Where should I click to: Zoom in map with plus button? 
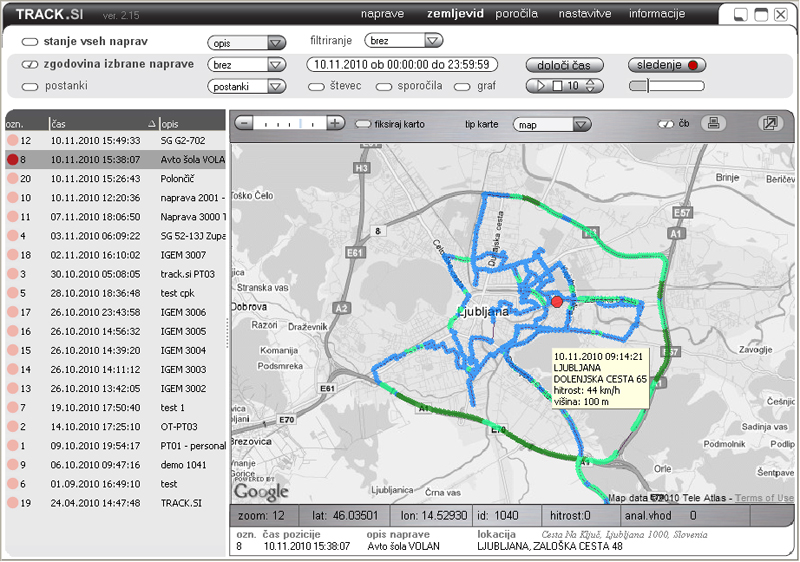[x=335, y=123]
